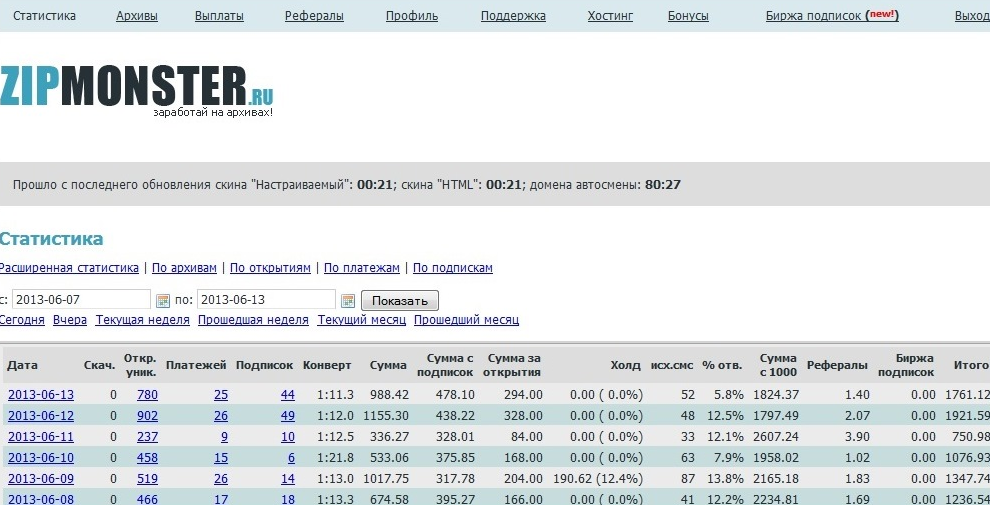The image size is (990, 505).
Task: View statistics По платежам
Action: coord(362,268)
